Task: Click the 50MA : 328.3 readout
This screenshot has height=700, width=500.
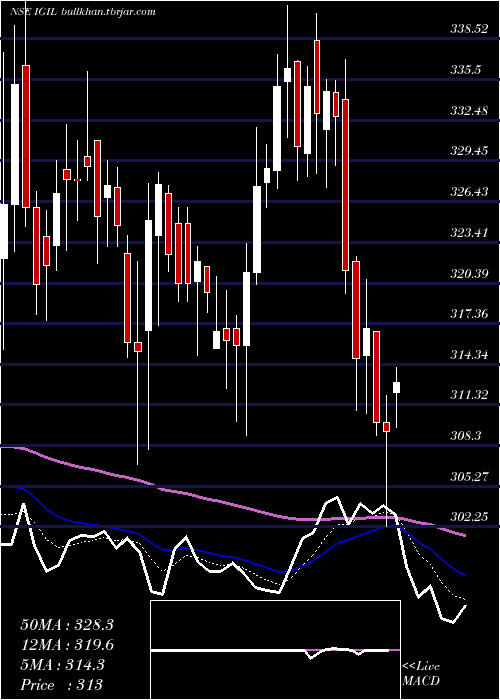Action: tap(67, 625)
